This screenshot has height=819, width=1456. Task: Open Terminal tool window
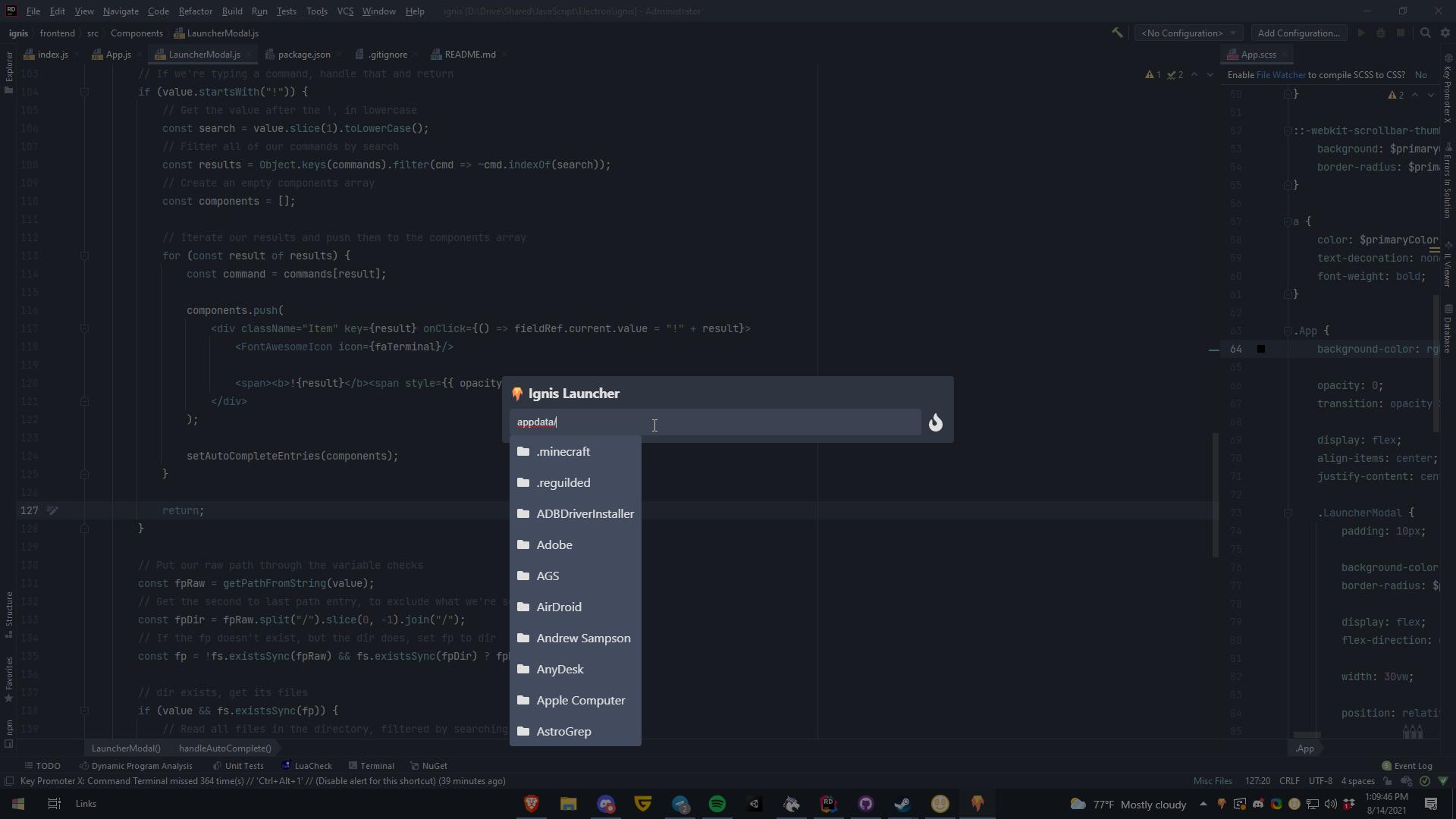click(x=372, y=766)
